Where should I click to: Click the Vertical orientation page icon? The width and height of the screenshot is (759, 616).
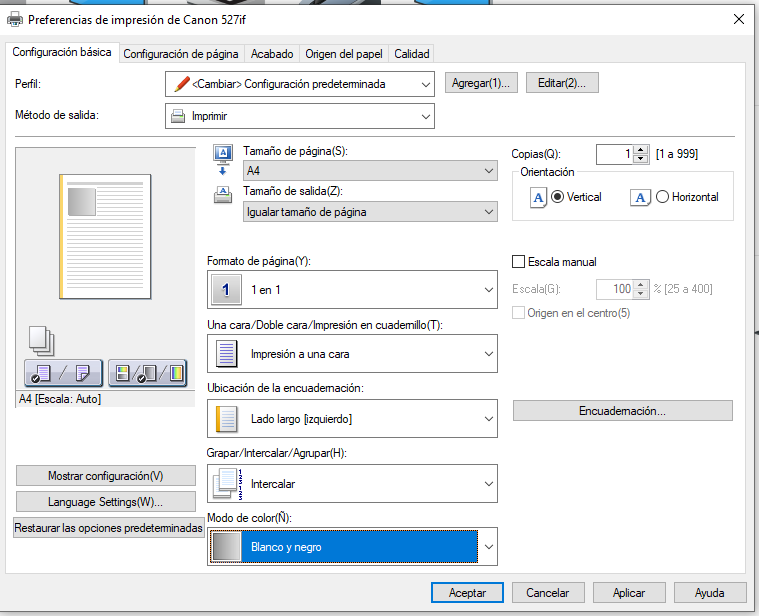point(538,197)
